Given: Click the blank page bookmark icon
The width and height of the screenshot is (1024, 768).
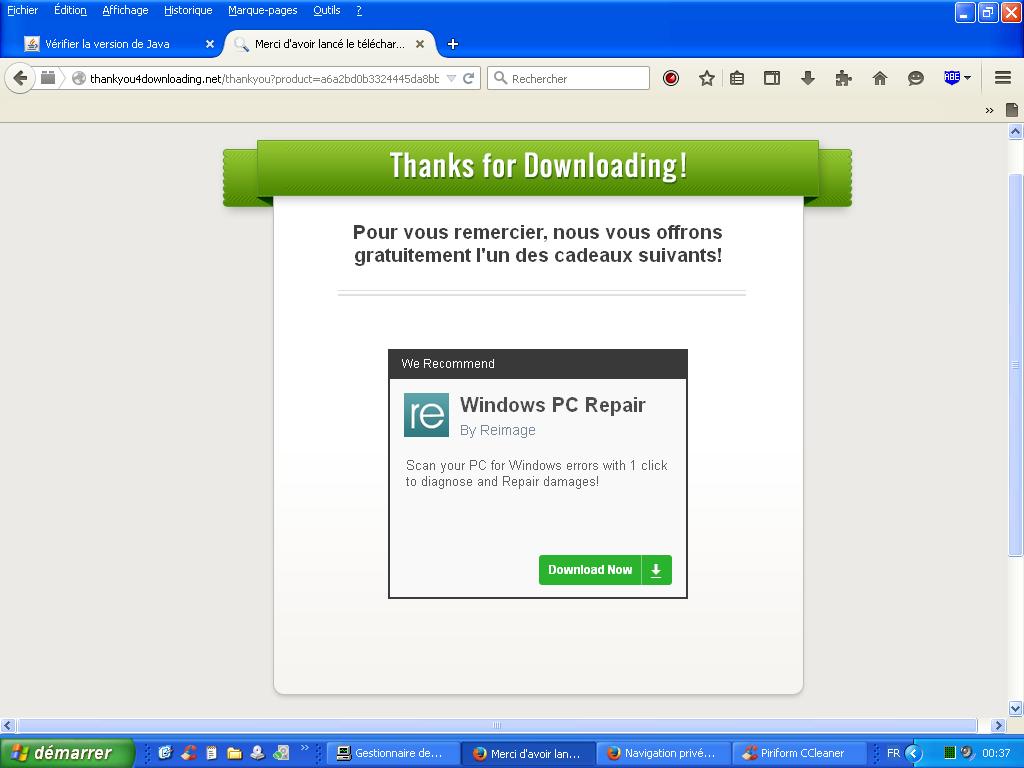Looking at the screenshot, I should pos(1012,110).
